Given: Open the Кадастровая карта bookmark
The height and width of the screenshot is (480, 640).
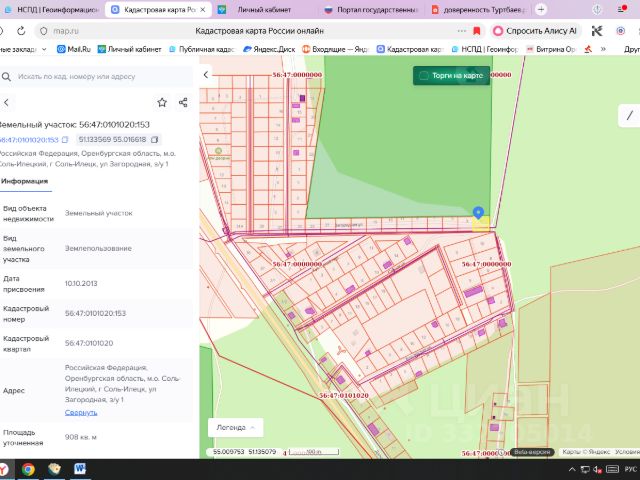Looking at the screenshot, I should pos(409,49).
